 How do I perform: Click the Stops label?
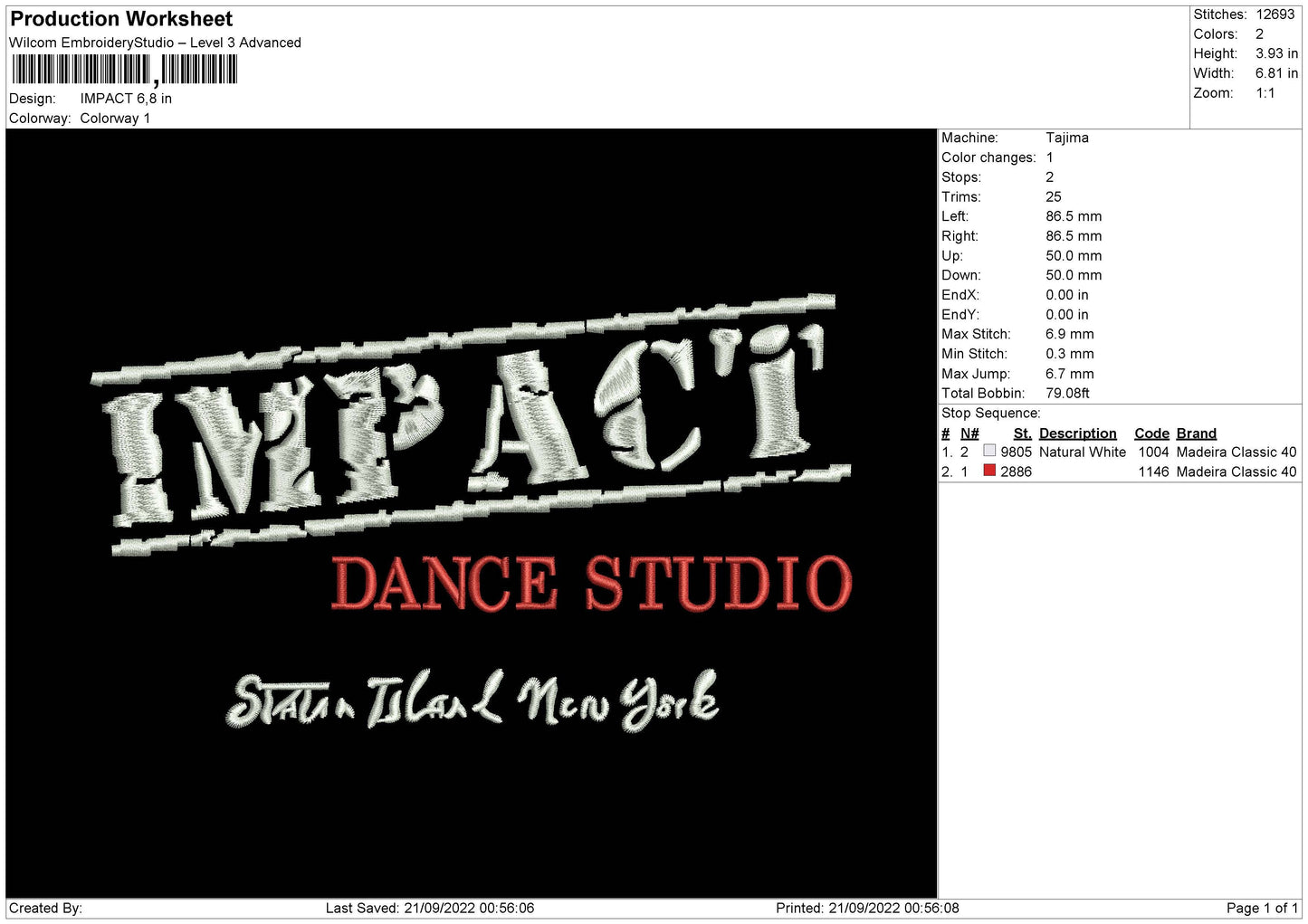(x=961, y=177)
